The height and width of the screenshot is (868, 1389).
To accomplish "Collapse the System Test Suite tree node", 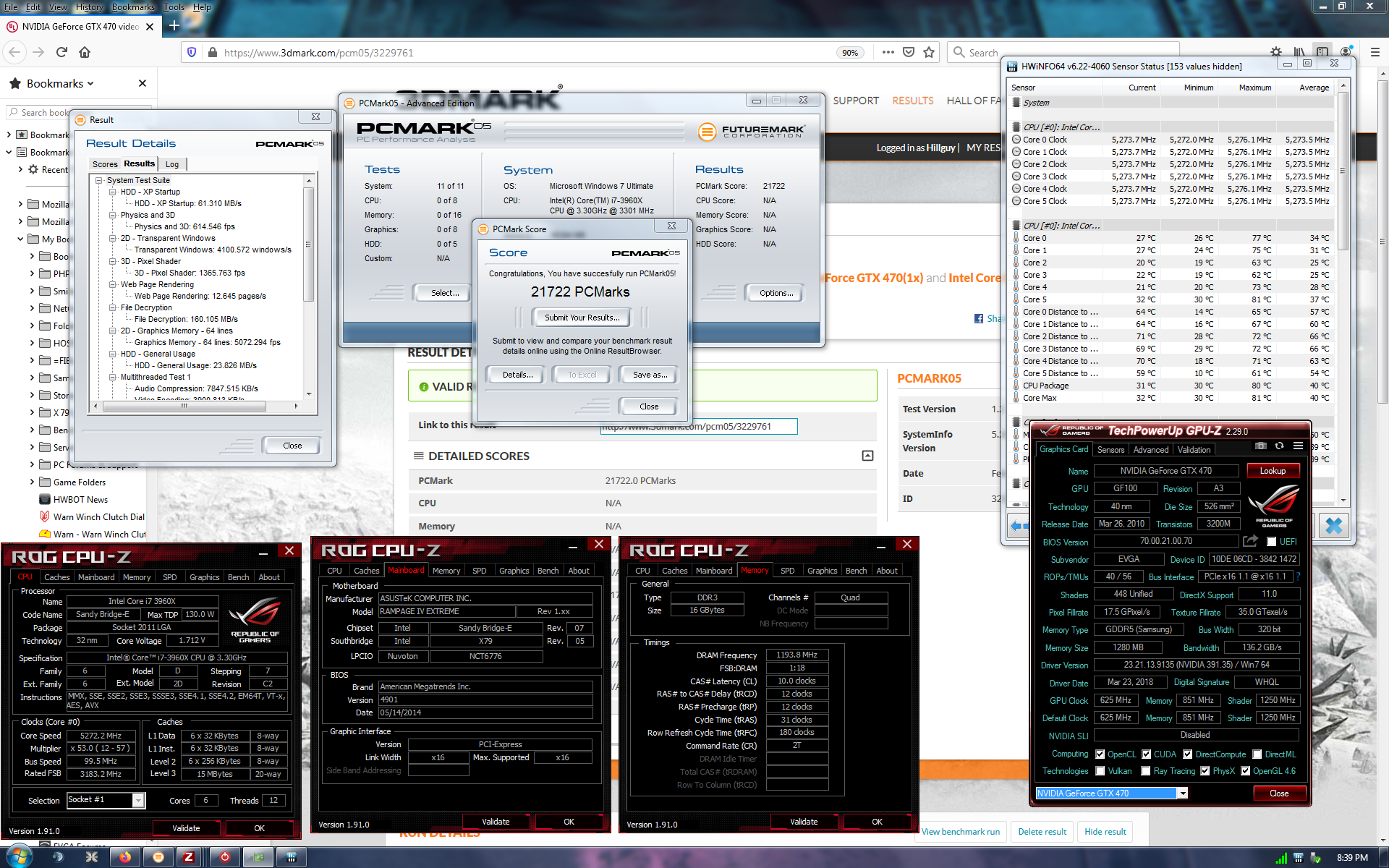I will pyautogui.click(x=99, y=180).
